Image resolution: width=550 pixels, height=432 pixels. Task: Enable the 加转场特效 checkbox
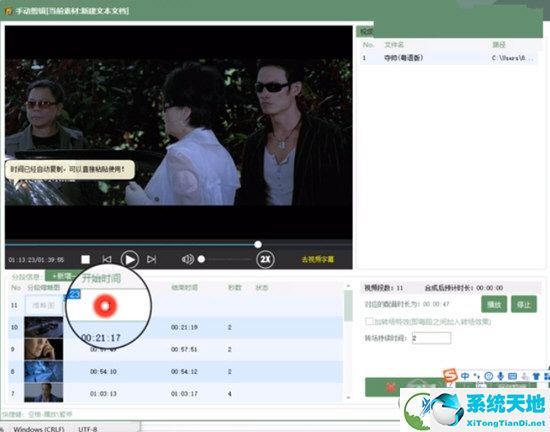(x=369, y=321)
